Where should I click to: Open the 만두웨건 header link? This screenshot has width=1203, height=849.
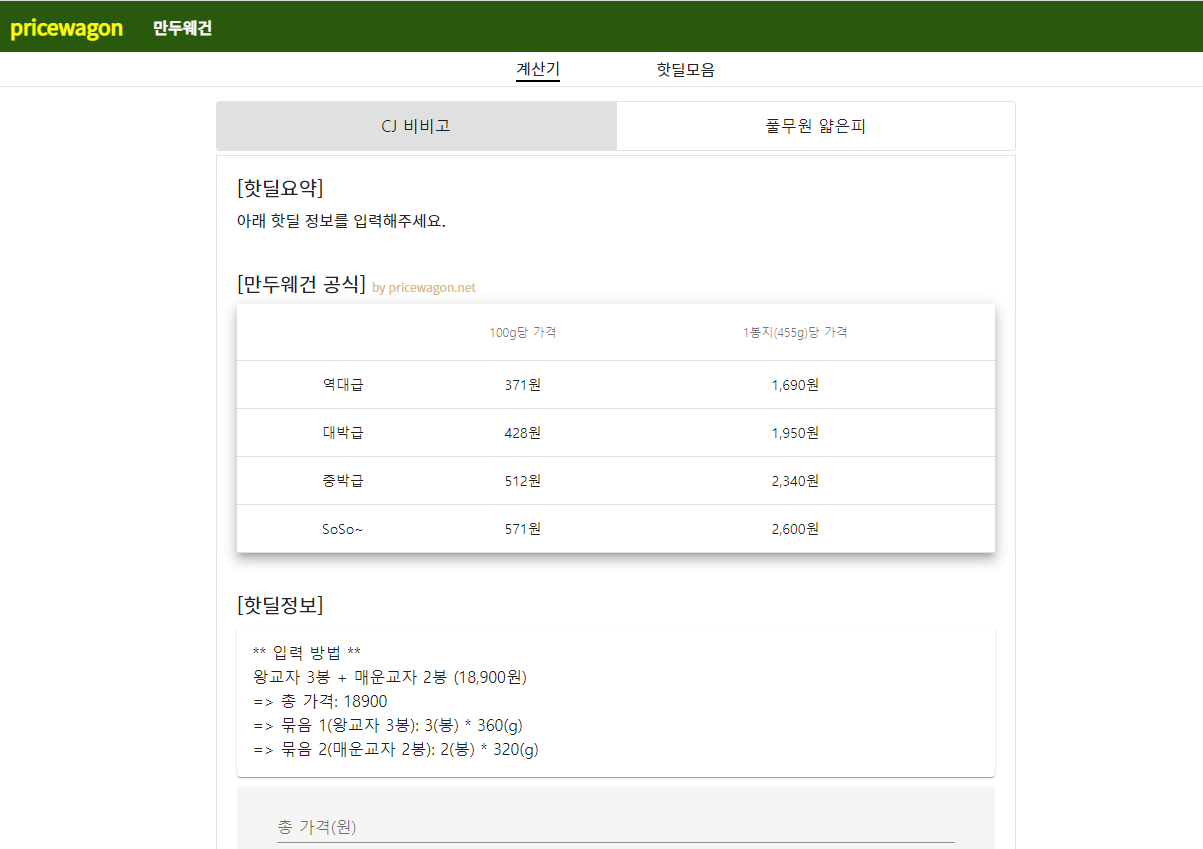point(182,28)
